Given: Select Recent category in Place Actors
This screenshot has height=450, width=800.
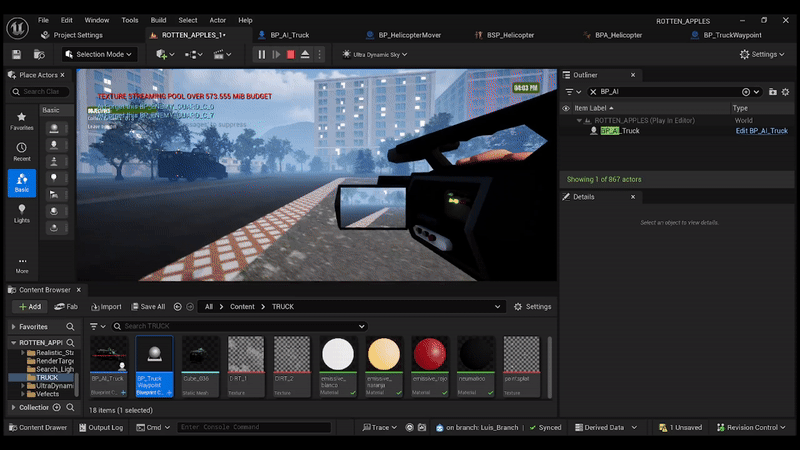Looking at the screenshot, I should coord(21,152).
